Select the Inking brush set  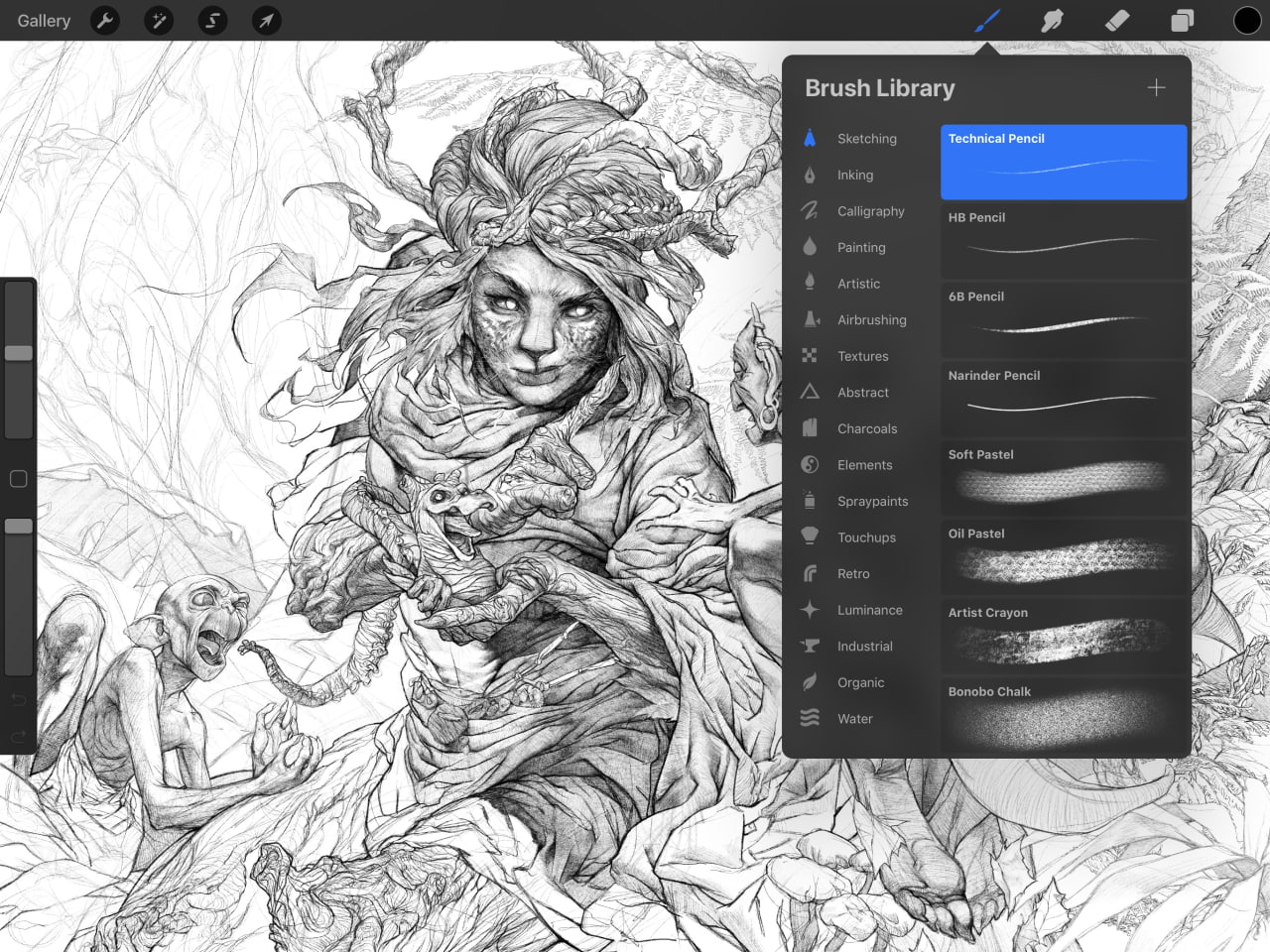pyautogui.click(x=855, y=175)
